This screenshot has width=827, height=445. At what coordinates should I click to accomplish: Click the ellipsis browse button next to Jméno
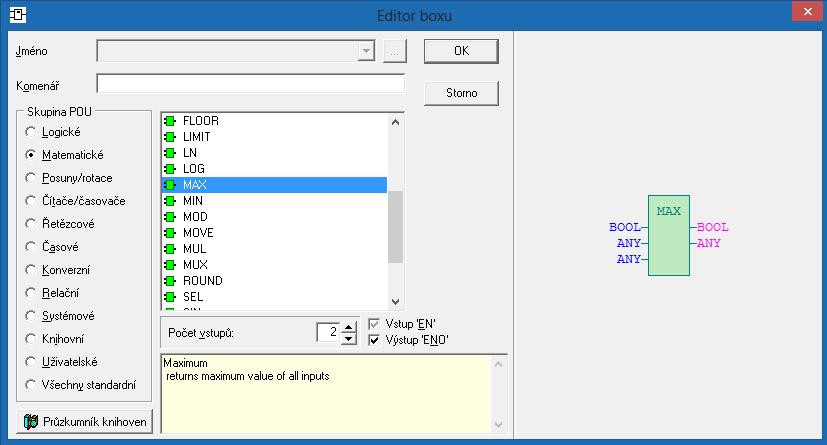tap(395, 51)
